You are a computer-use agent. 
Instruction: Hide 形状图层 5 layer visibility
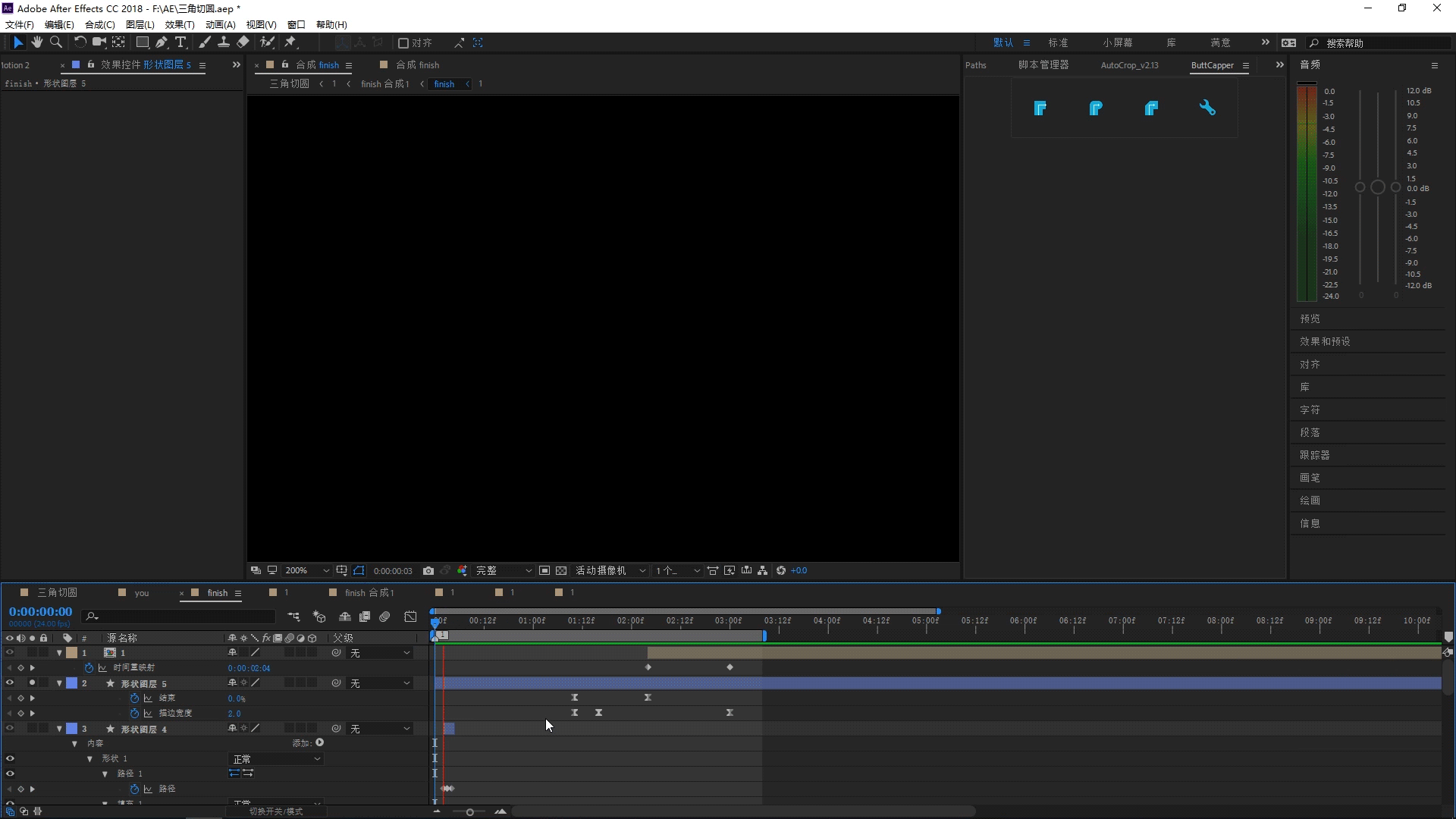point(10,682)
